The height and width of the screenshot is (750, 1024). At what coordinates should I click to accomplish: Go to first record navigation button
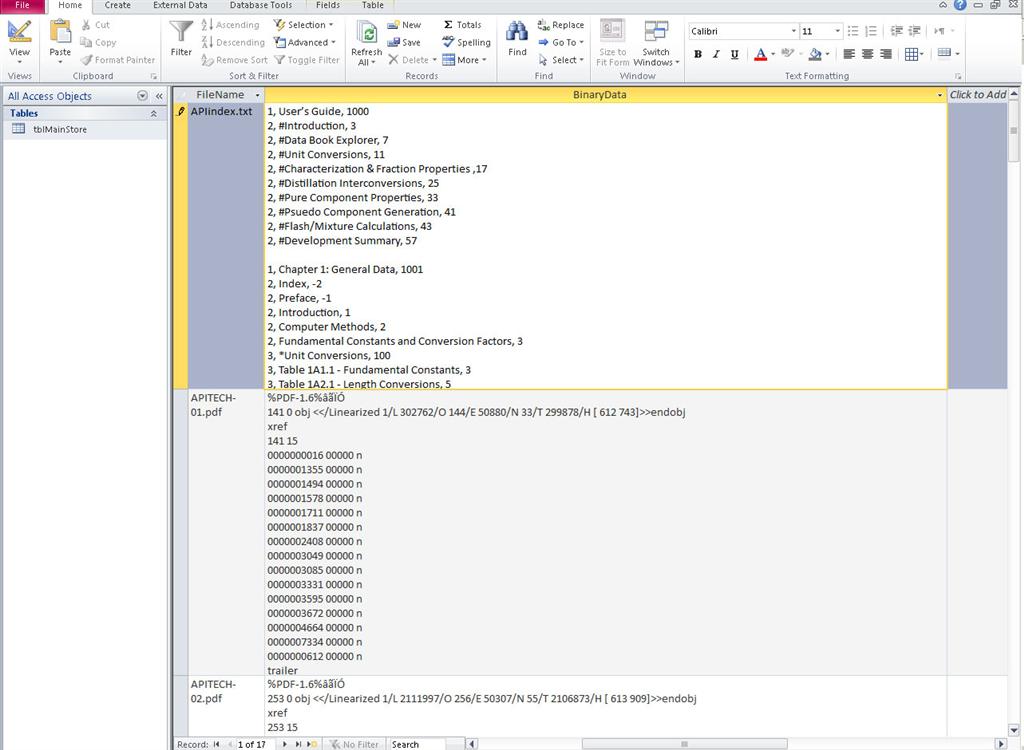(x=216, y=744)
